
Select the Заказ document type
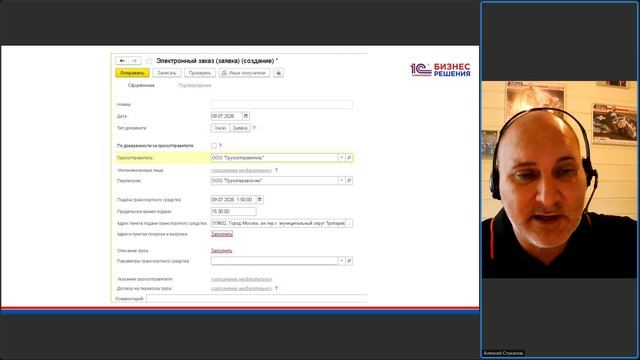pyautogui.click(x=220, y=128)
